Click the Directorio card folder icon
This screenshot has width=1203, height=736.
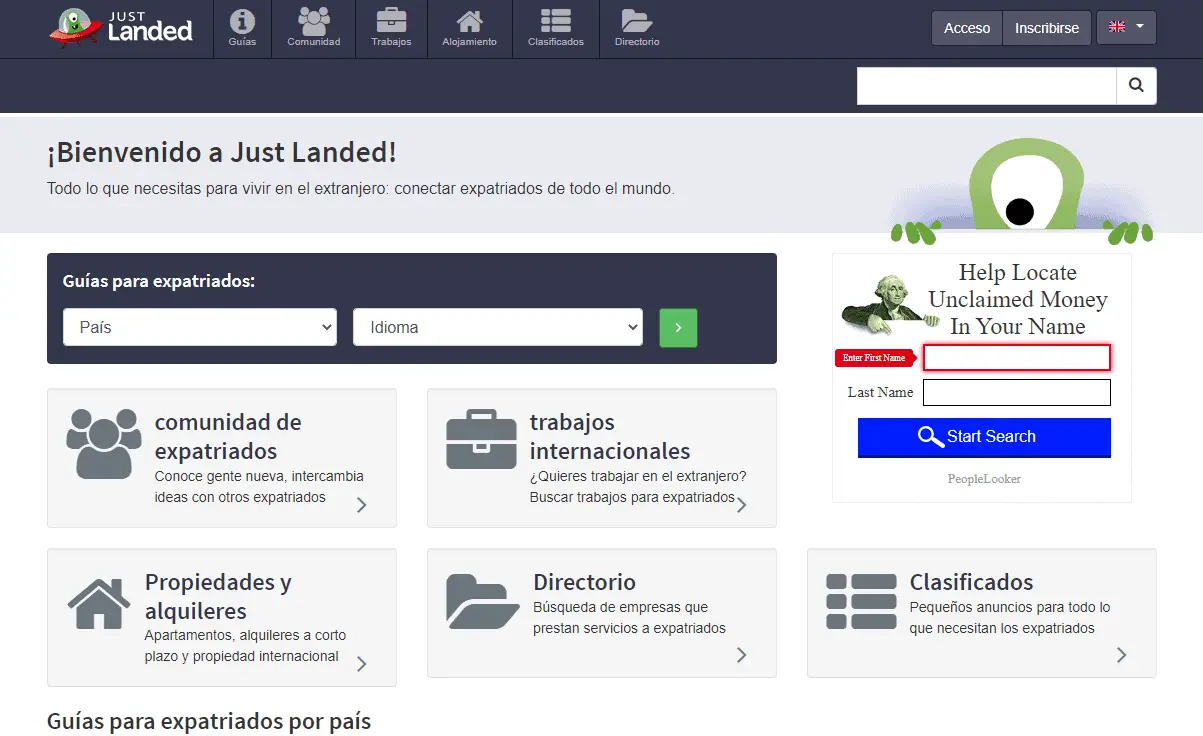pos(482,600)
